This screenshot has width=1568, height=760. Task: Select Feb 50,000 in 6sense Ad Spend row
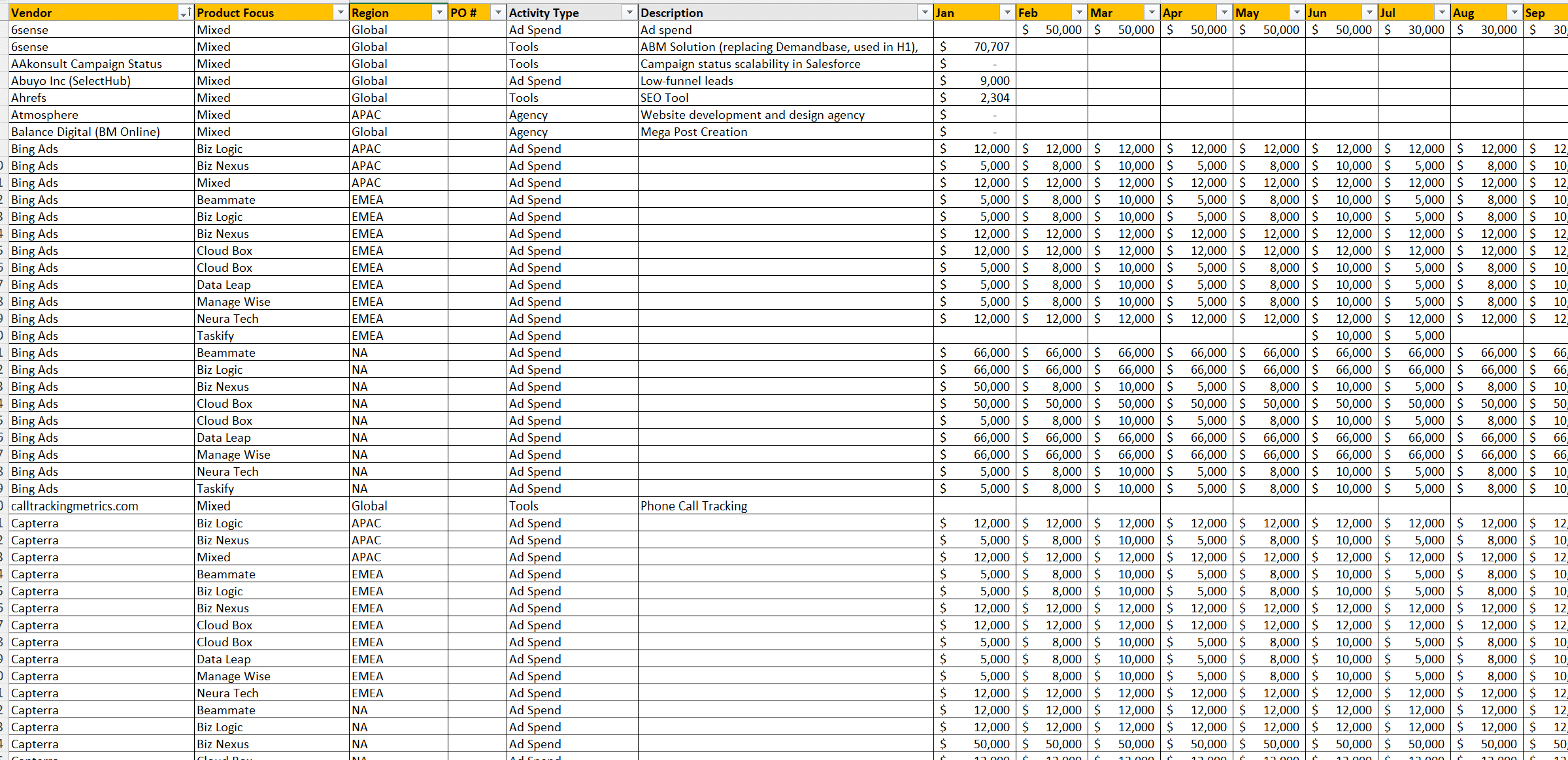pos(1052,29)
